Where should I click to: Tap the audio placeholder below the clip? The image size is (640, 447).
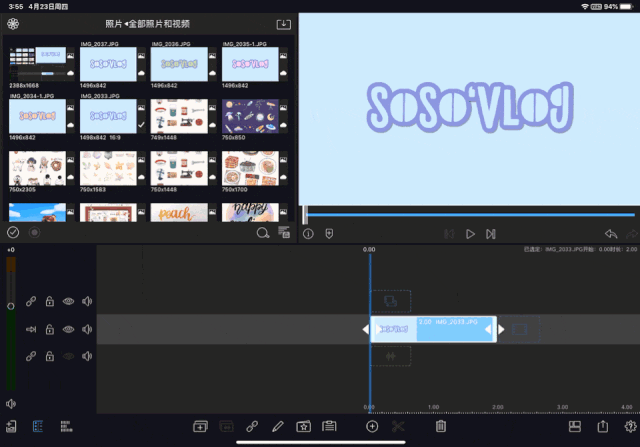(391, 356)
